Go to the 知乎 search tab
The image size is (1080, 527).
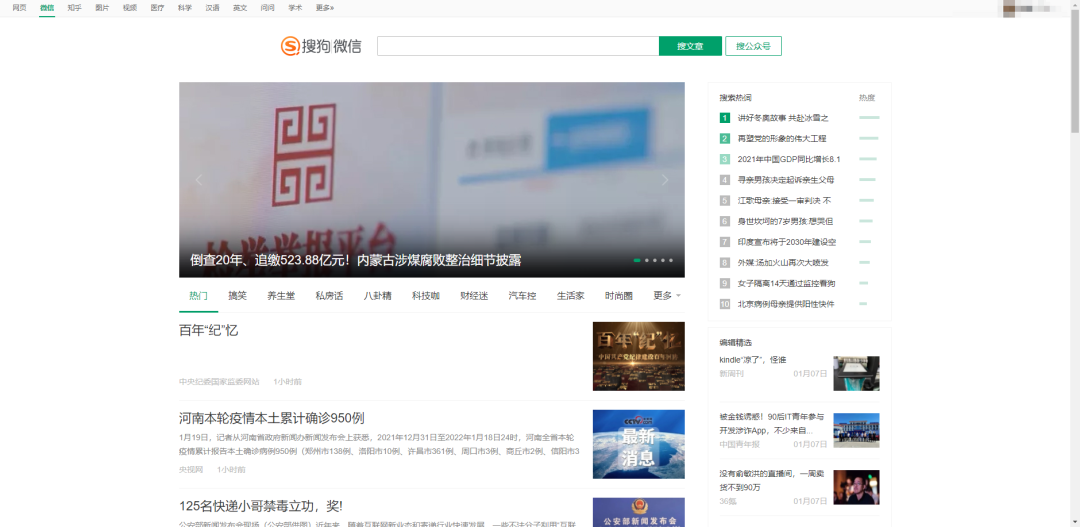pos(74,8)
